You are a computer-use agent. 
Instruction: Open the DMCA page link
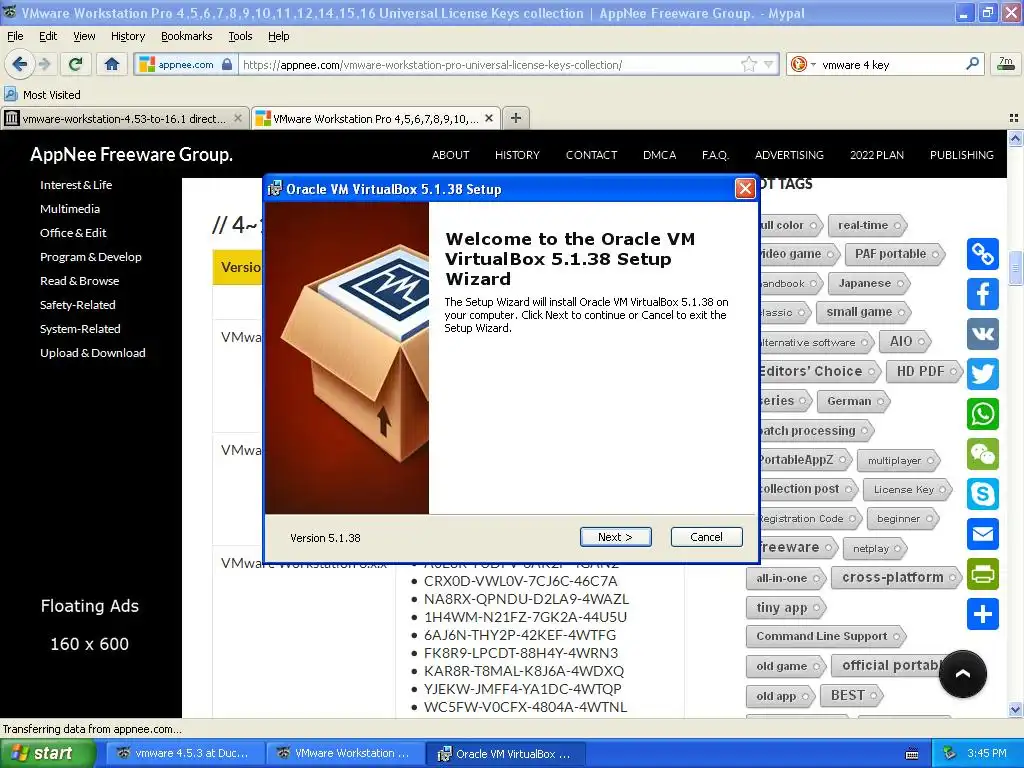pos(659,155)
